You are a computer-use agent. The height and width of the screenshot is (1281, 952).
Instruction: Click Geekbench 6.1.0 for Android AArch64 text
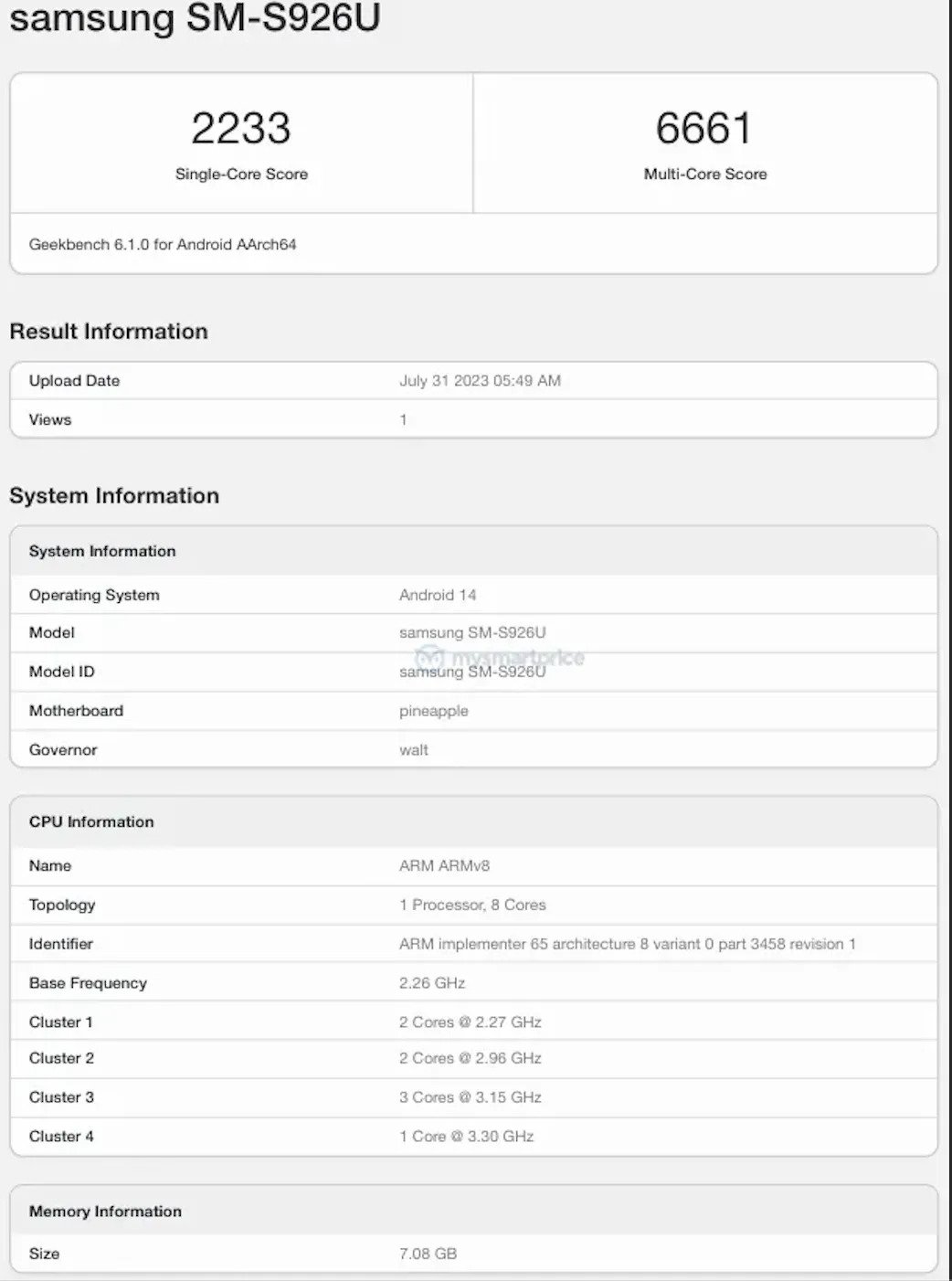pos(163,244)
